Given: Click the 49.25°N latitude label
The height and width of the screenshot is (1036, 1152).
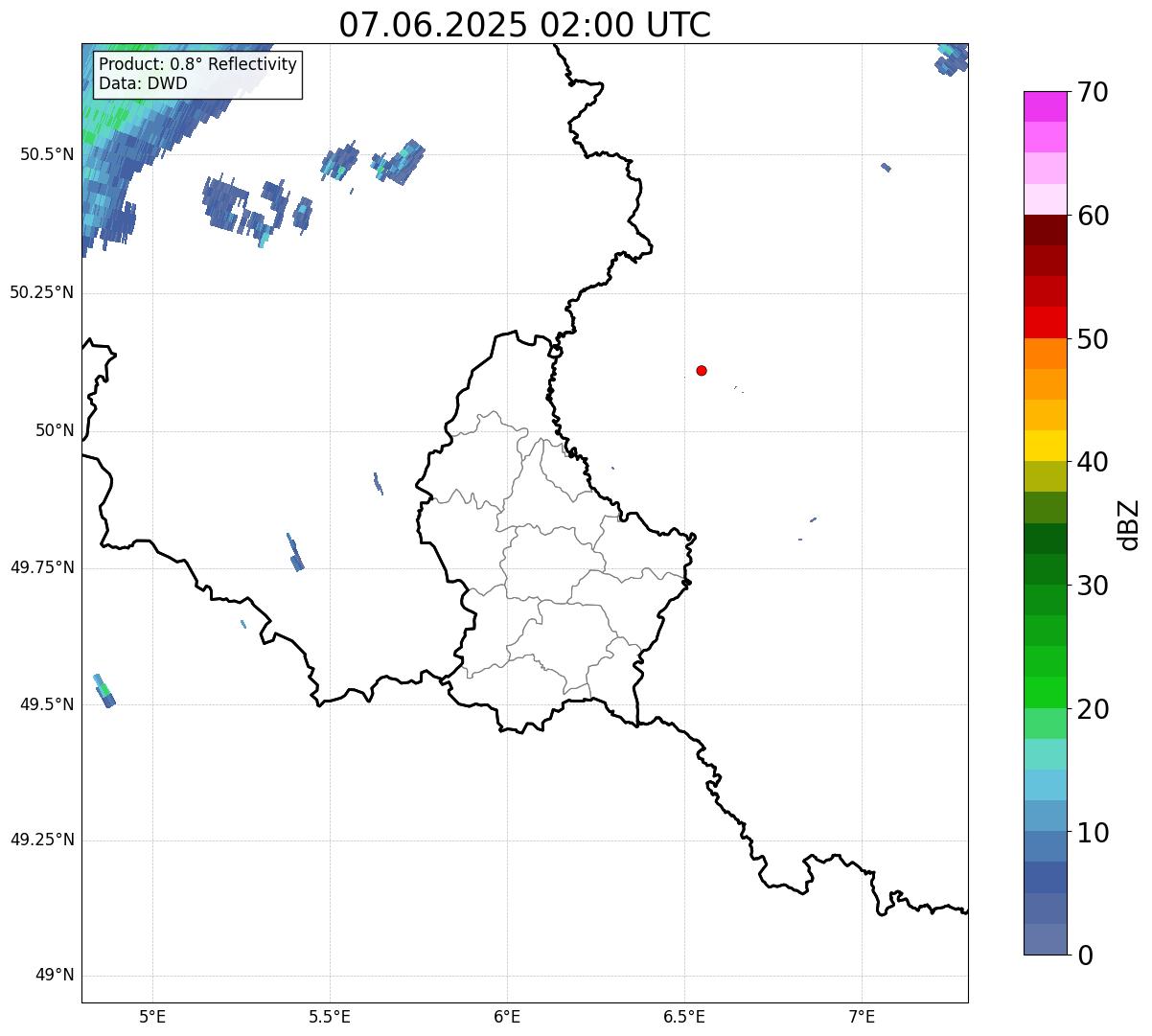Looking at the screenshot, I should click(41, 840).
